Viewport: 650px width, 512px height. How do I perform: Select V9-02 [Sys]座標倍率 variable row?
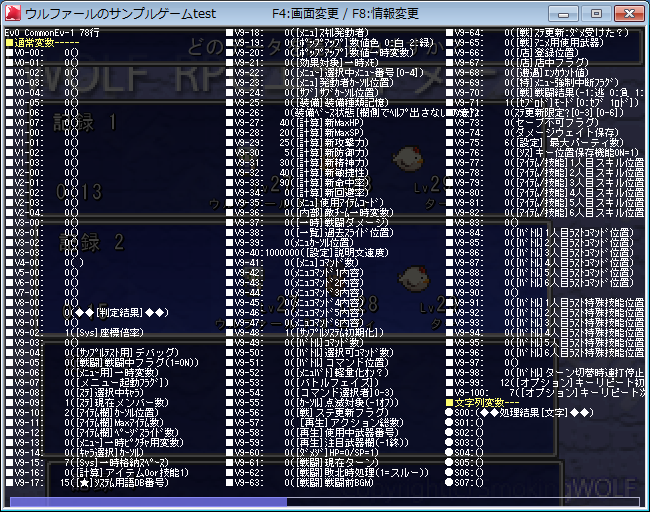point(75,332)
